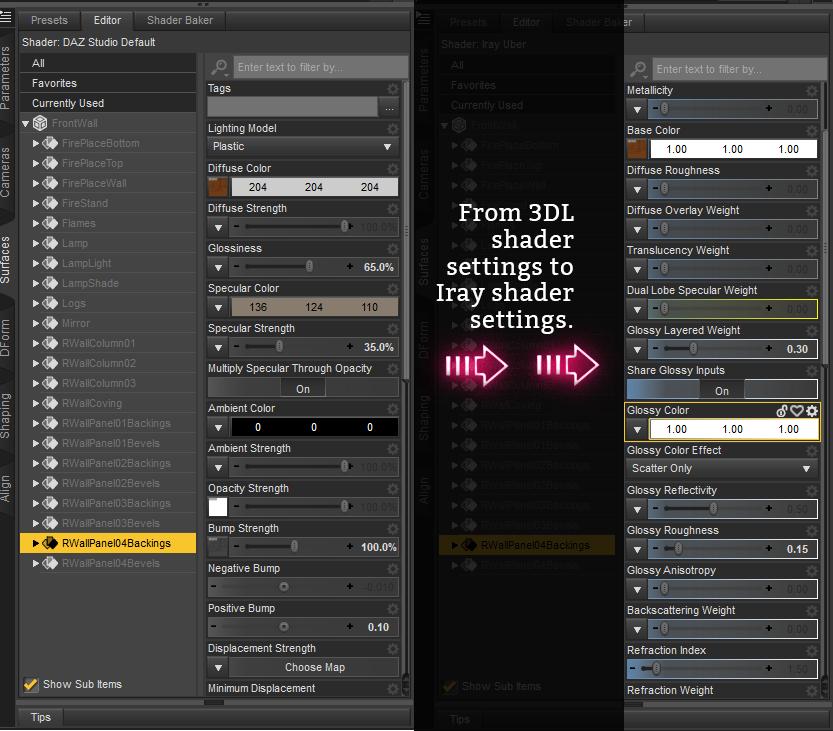Click the Tags ellipsis browse button

coord(389,108)
